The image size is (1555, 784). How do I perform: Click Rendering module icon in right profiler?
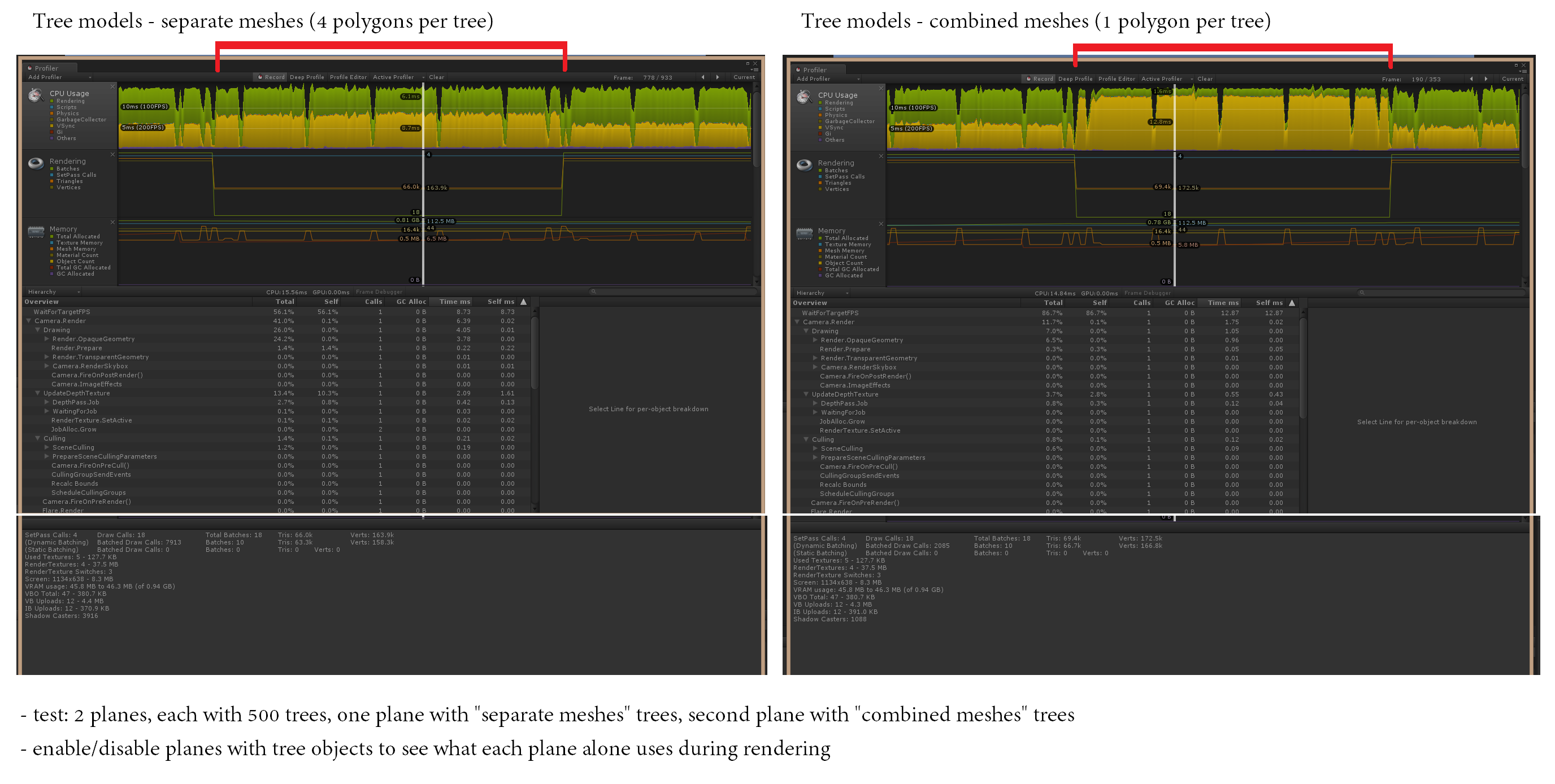804,165
